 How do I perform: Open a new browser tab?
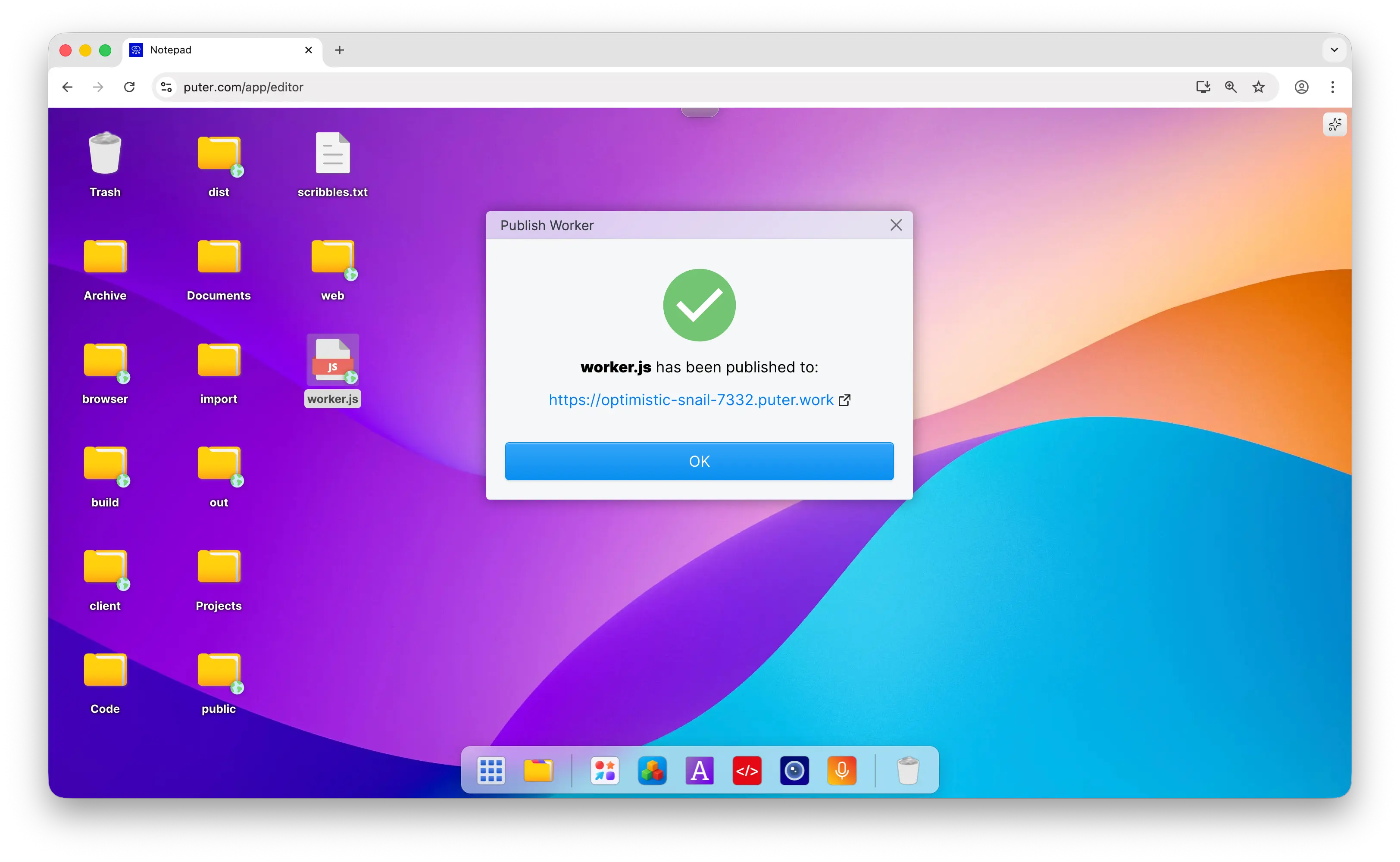pos(339,50)
